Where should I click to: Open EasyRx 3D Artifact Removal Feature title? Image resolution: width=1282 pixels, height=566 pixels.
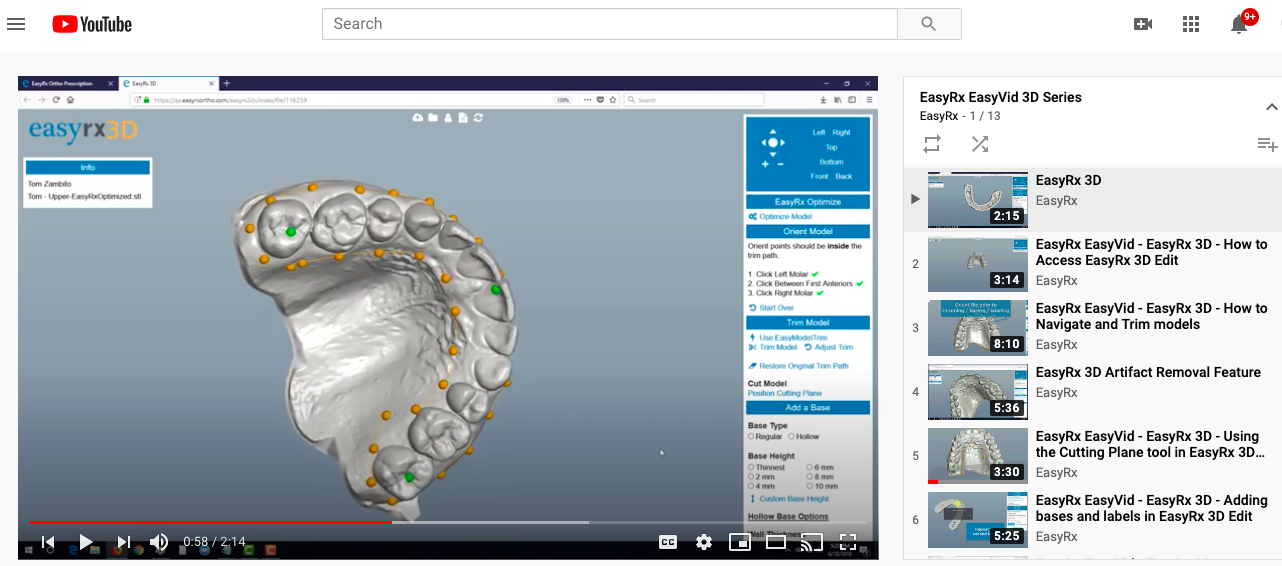pos(1148,372)
